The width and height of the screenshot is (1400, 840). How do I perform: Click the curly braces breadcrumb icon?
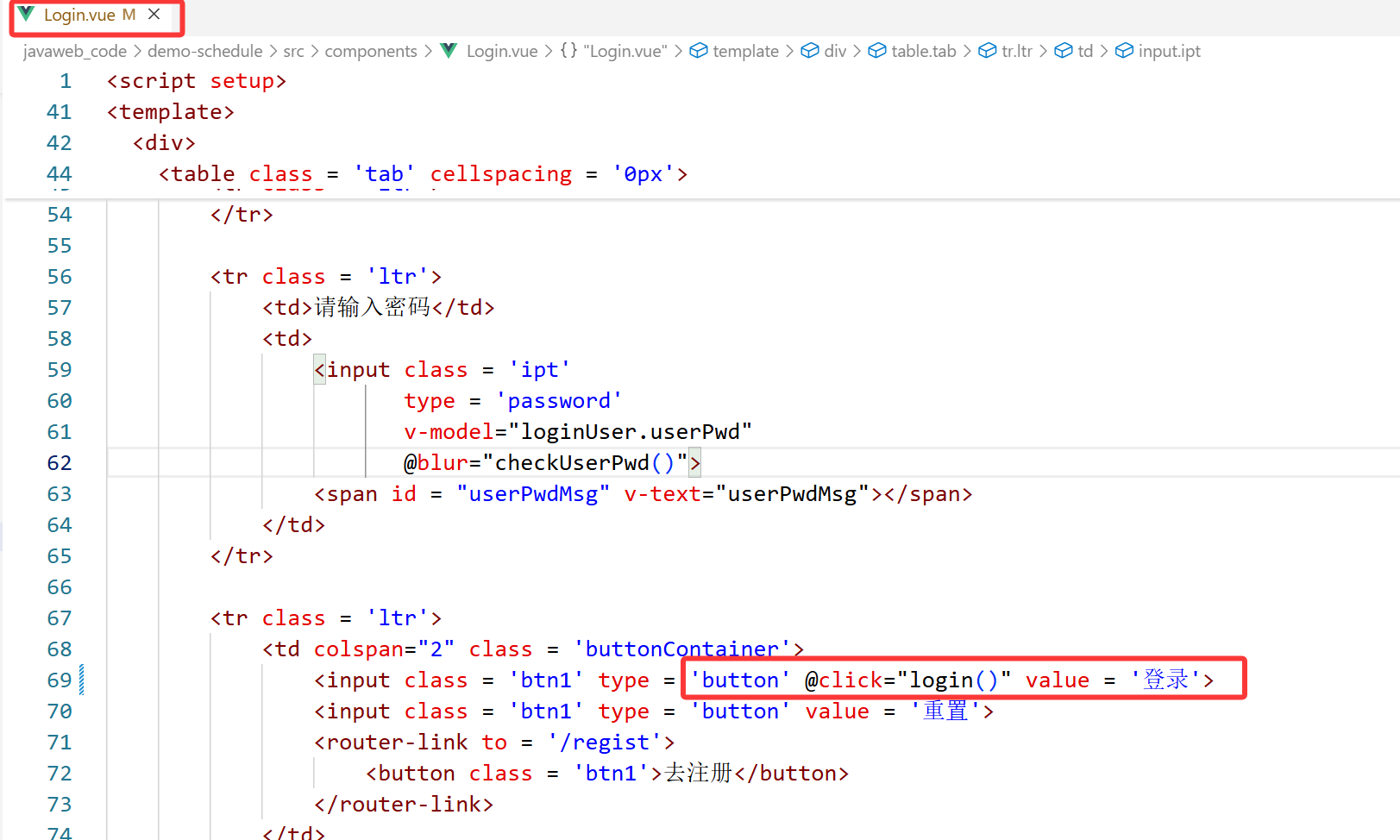(568, 51)
